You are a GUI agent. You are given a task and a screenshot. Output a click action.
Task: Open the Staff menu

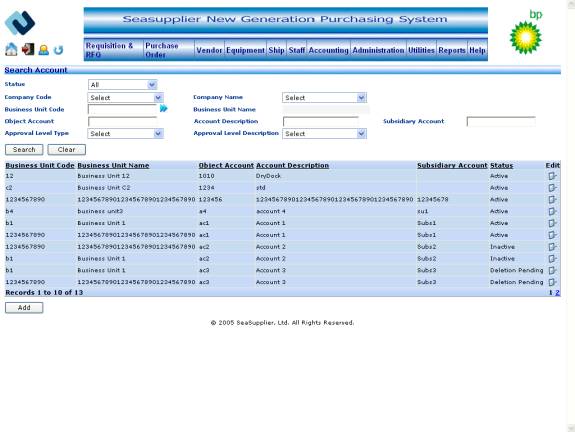click(x=297, y=50)
